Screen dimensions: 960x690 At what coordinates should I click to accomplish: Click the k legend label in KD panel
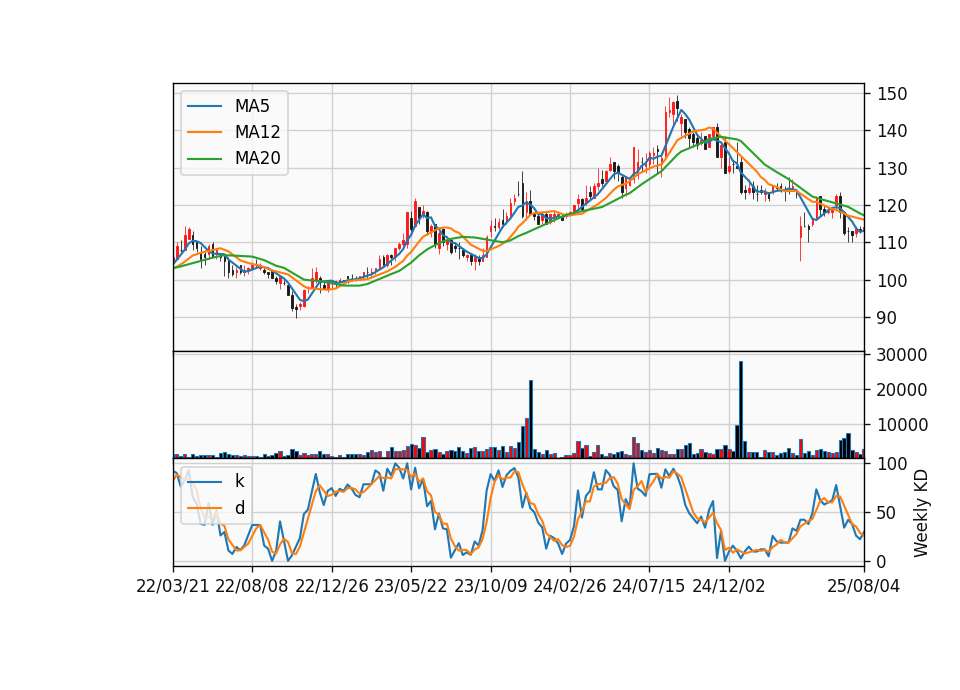[239, 481]
